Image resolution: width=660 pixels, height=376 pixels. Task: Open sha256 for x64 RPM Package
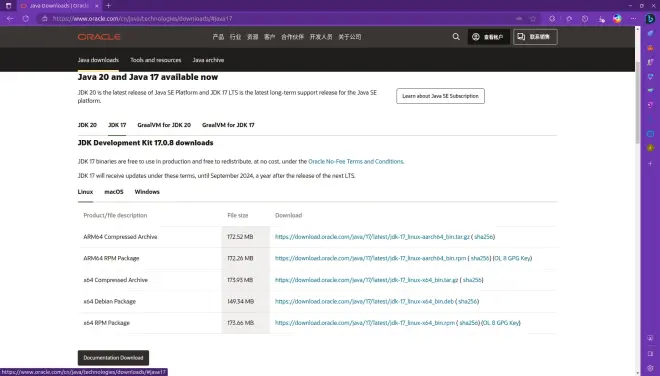pos(469,323)
